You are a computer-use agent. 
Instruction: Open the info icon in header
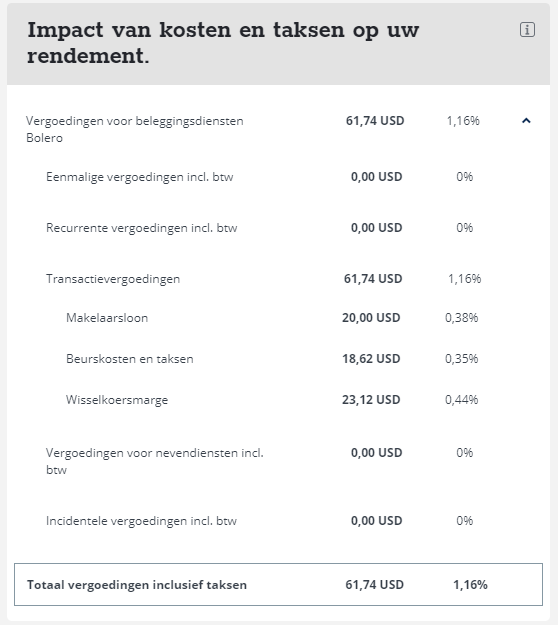tap(527, 30)
